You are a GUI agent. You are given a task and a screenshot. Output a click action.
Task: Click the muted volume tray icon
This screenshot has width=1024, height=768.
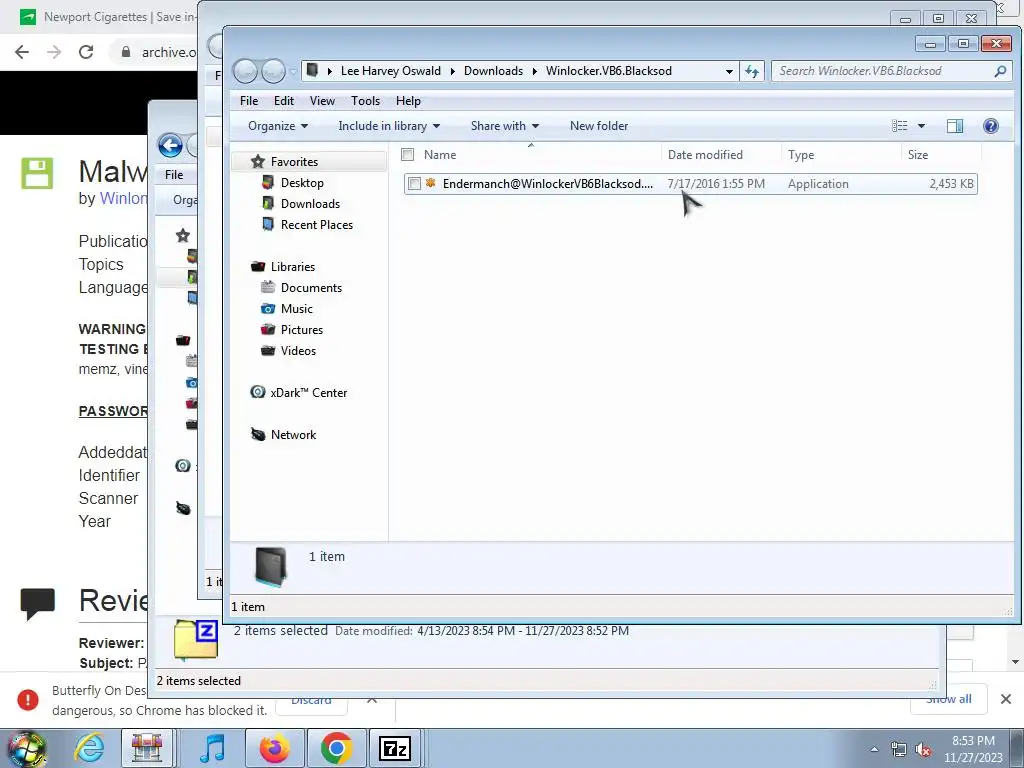923,750
